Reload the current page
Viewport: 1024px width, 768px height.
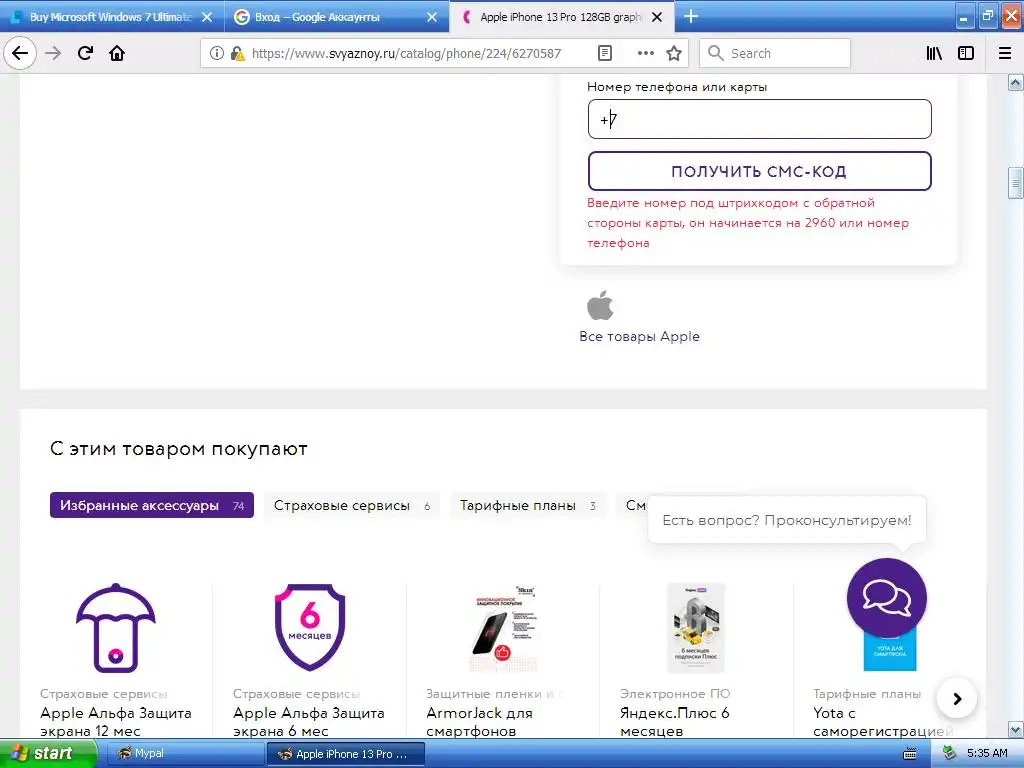[85, 53]
